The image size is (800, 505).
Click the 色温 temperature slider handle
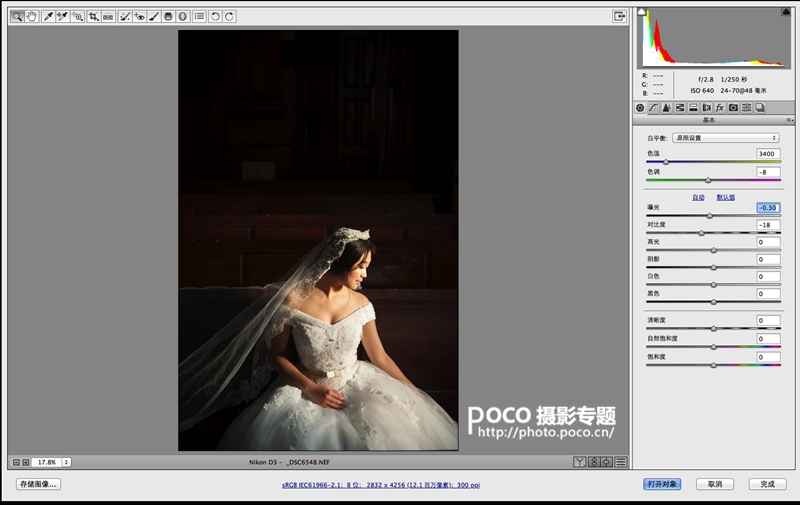(665, 162)
